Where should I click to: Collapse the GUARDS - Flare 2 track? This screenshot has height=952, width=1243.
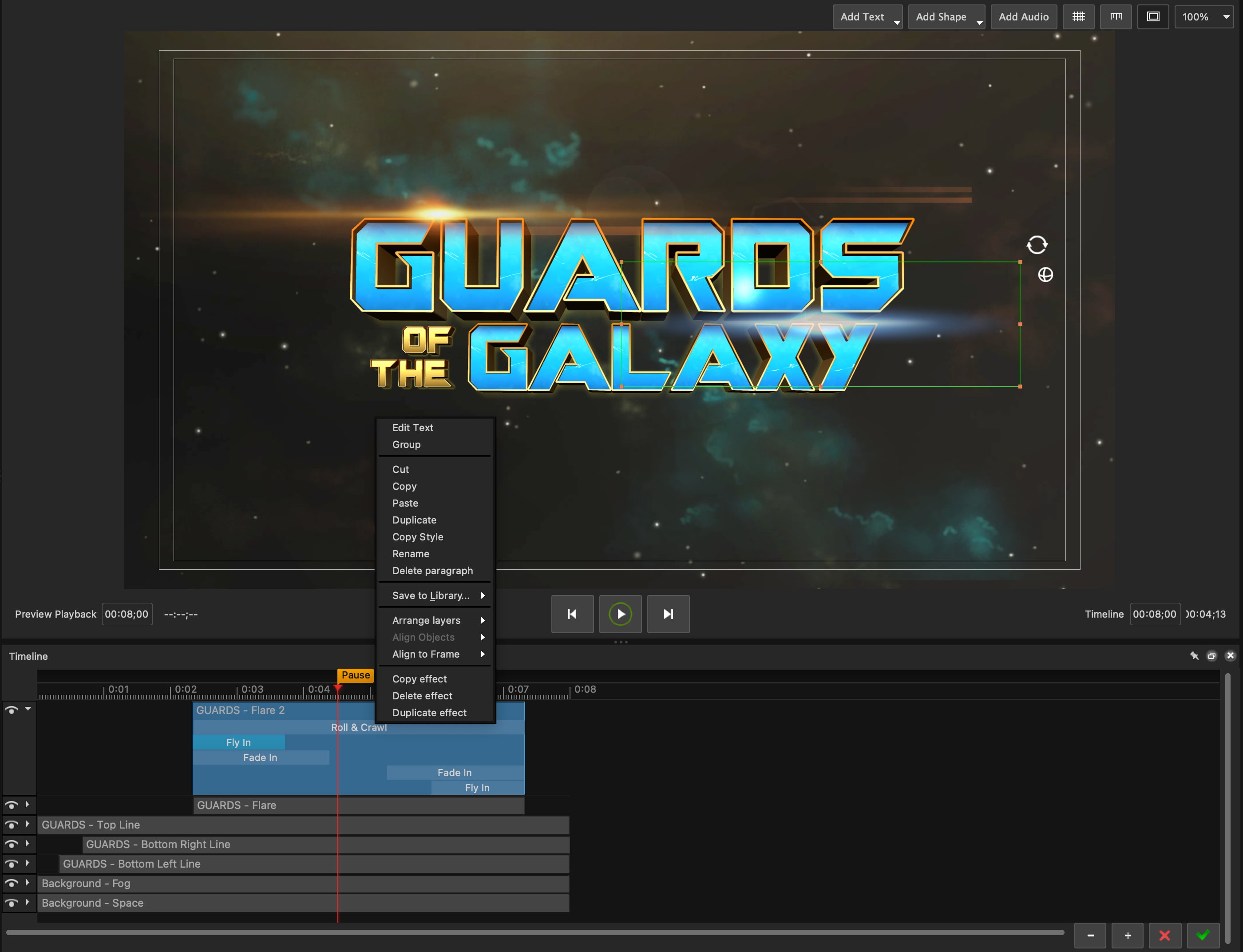coord(28,710)
